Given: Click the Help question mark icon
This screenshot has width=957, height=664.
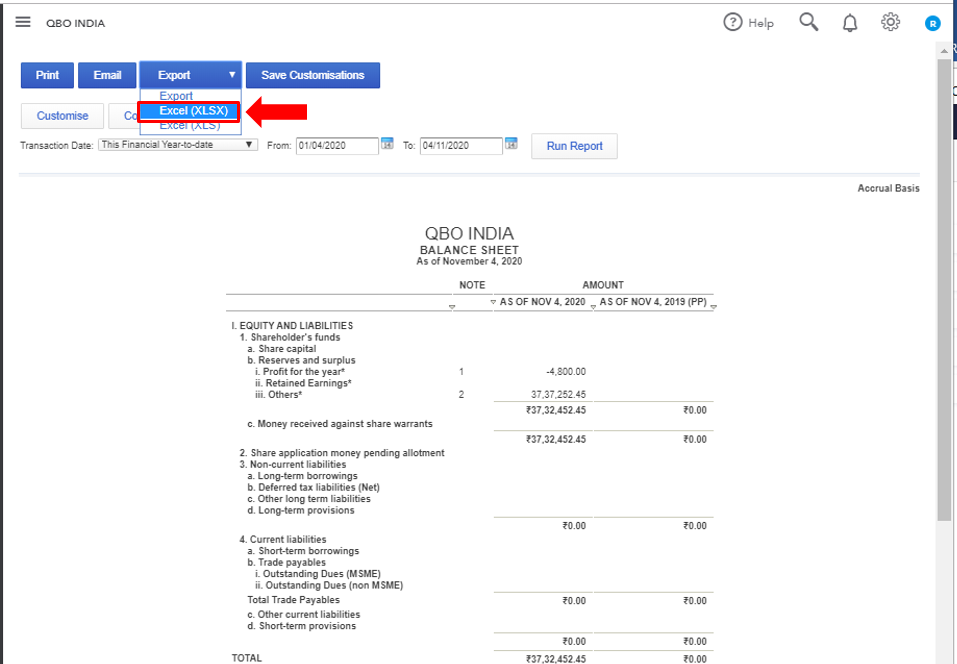Looking at the screenshot, I should (x=732, y=23).
